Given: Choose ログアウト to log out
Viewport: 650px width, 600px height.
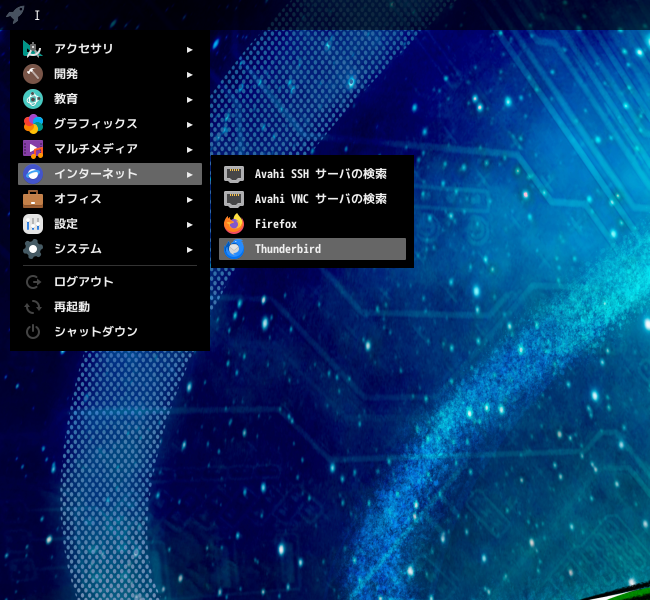Looking at the screenshot, I should [x=110, y=282].
